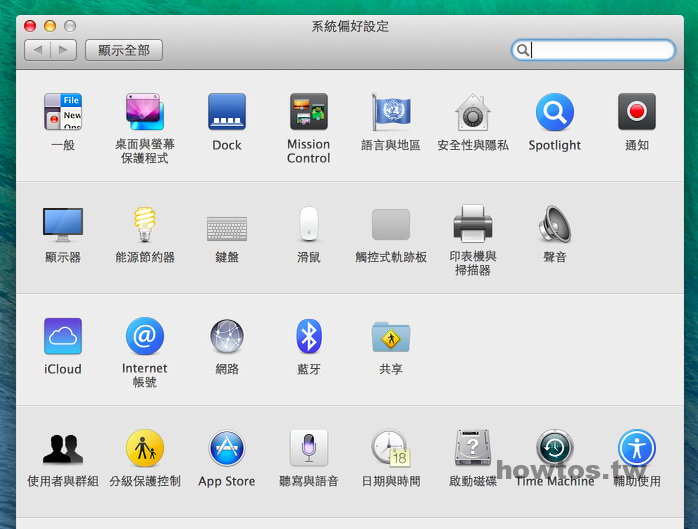Viewport: 698px width, 529px height.
Task: Open 輔助使用 accessibility icon
Action: 637,448
